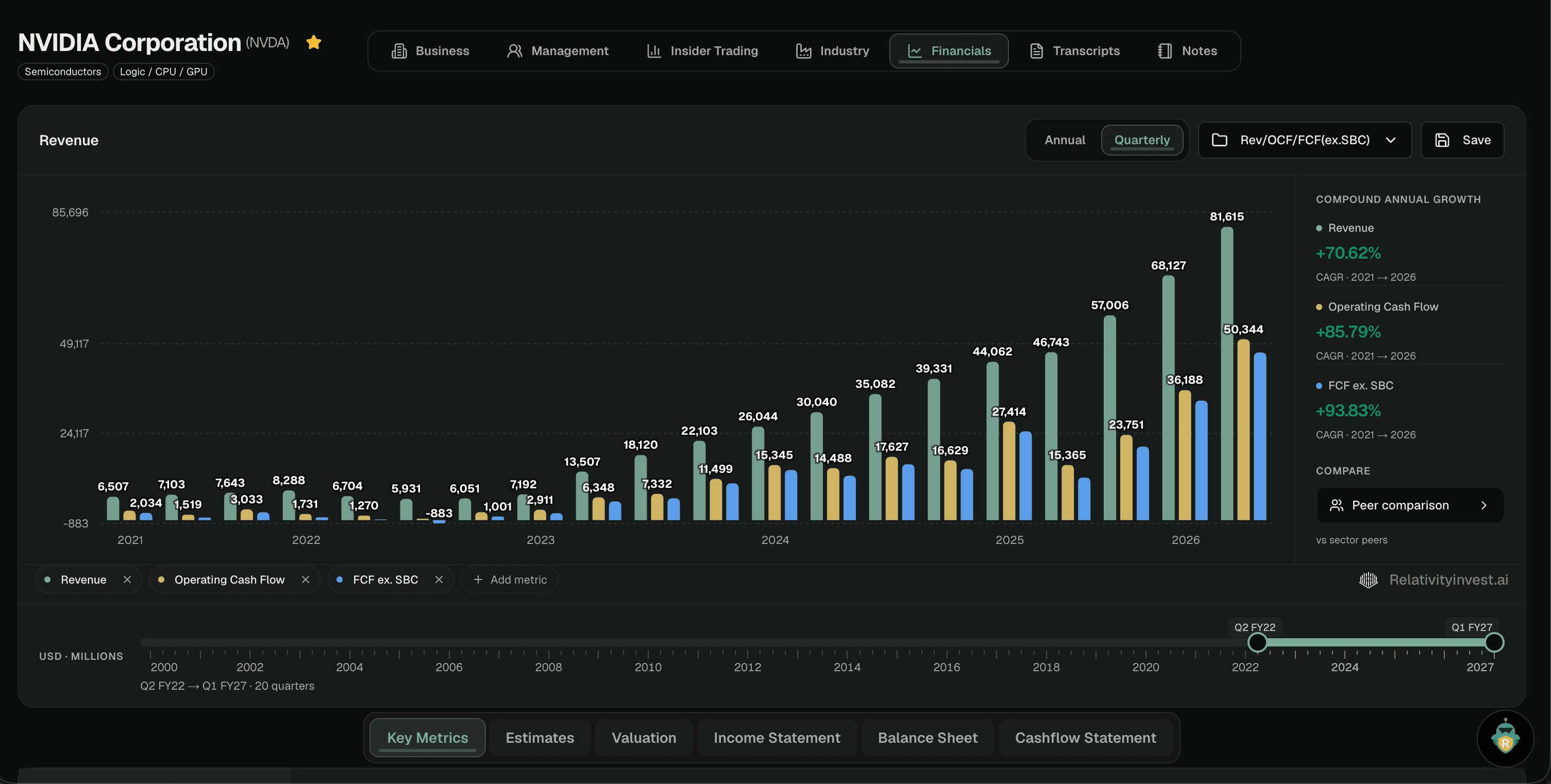Open the Management tab
The height and width of the screenshot is (784, 1551).
click(558, 51)
